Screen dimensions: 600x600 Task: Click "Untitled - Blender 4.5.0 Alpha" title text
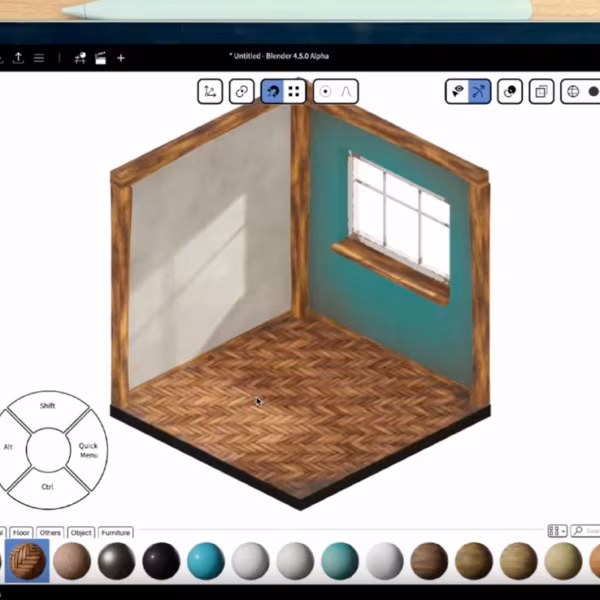coord(281,56)
